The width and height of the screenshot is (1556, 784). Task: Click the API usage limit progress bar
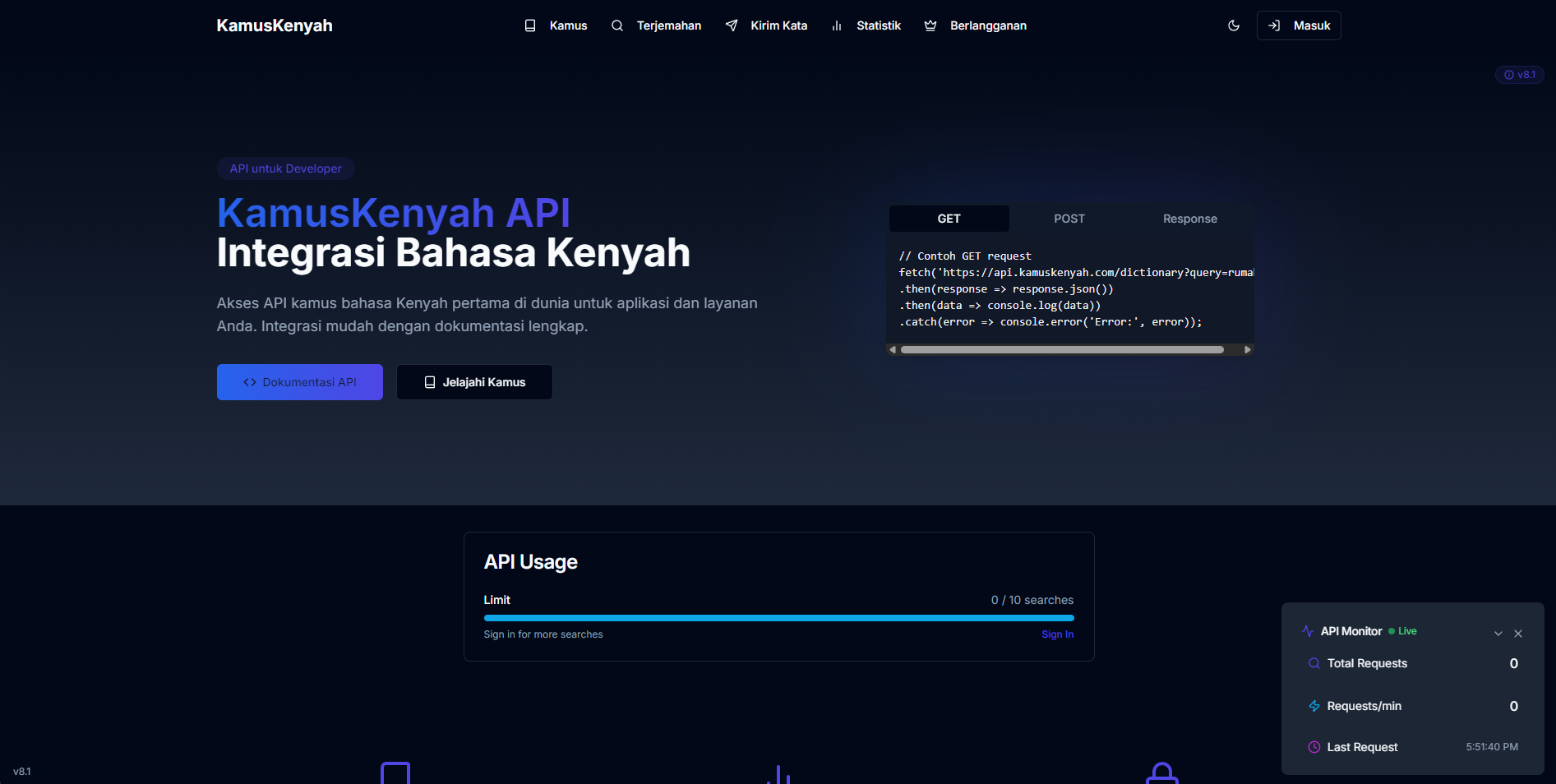[x=778, y=617]
